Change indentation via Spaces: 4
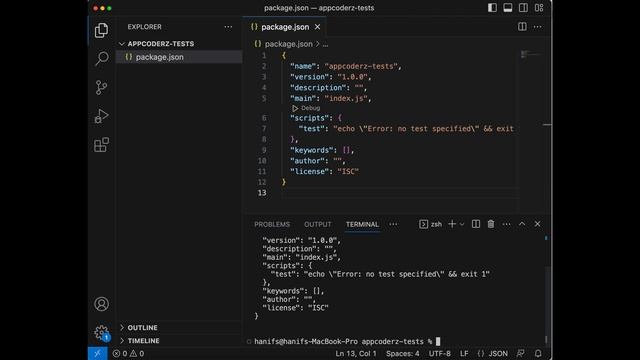This screenshot has height=360, width=640. coord(402,353)
